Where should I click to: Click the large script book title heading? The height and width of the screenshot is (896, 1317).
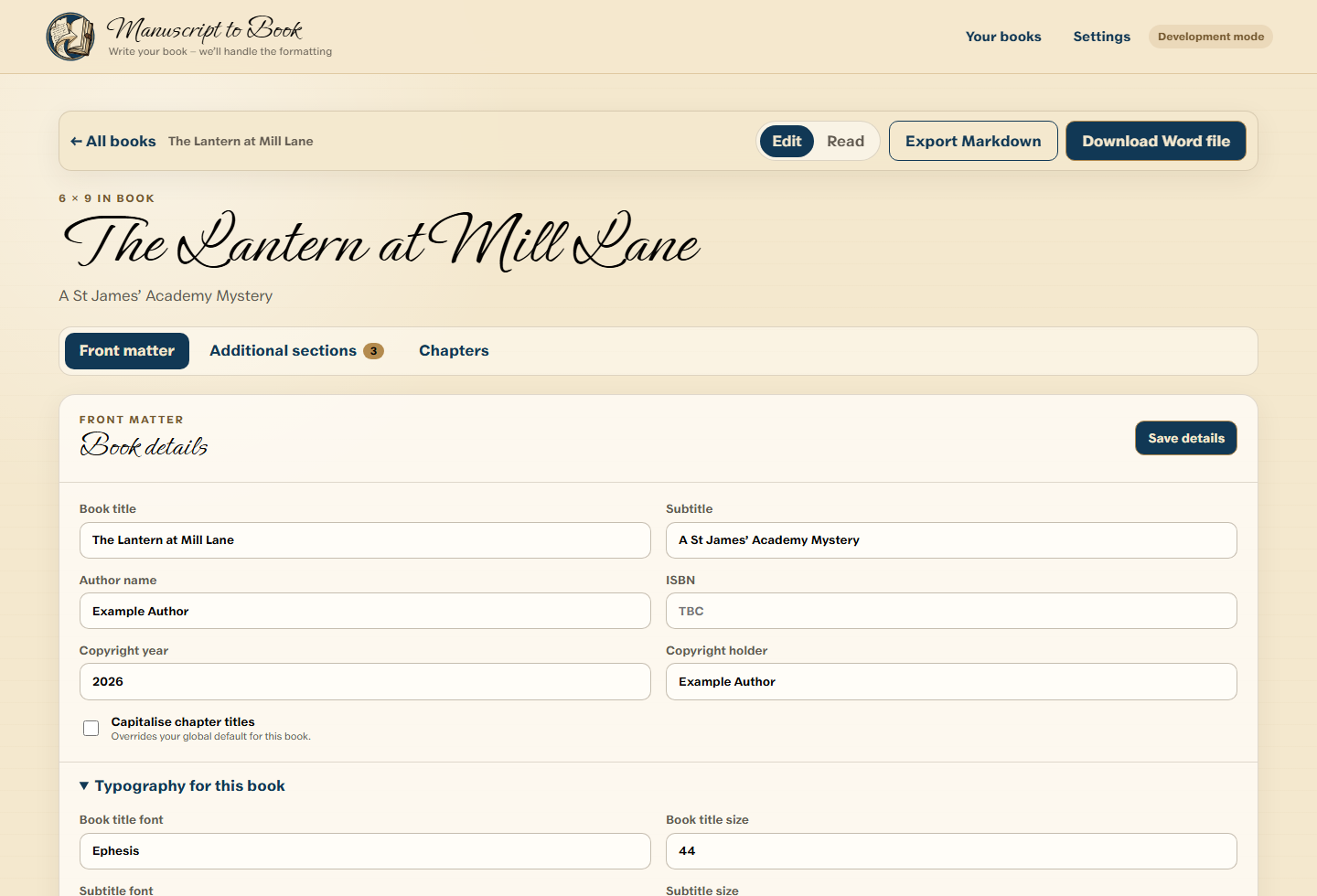click(x=381, y=241)
